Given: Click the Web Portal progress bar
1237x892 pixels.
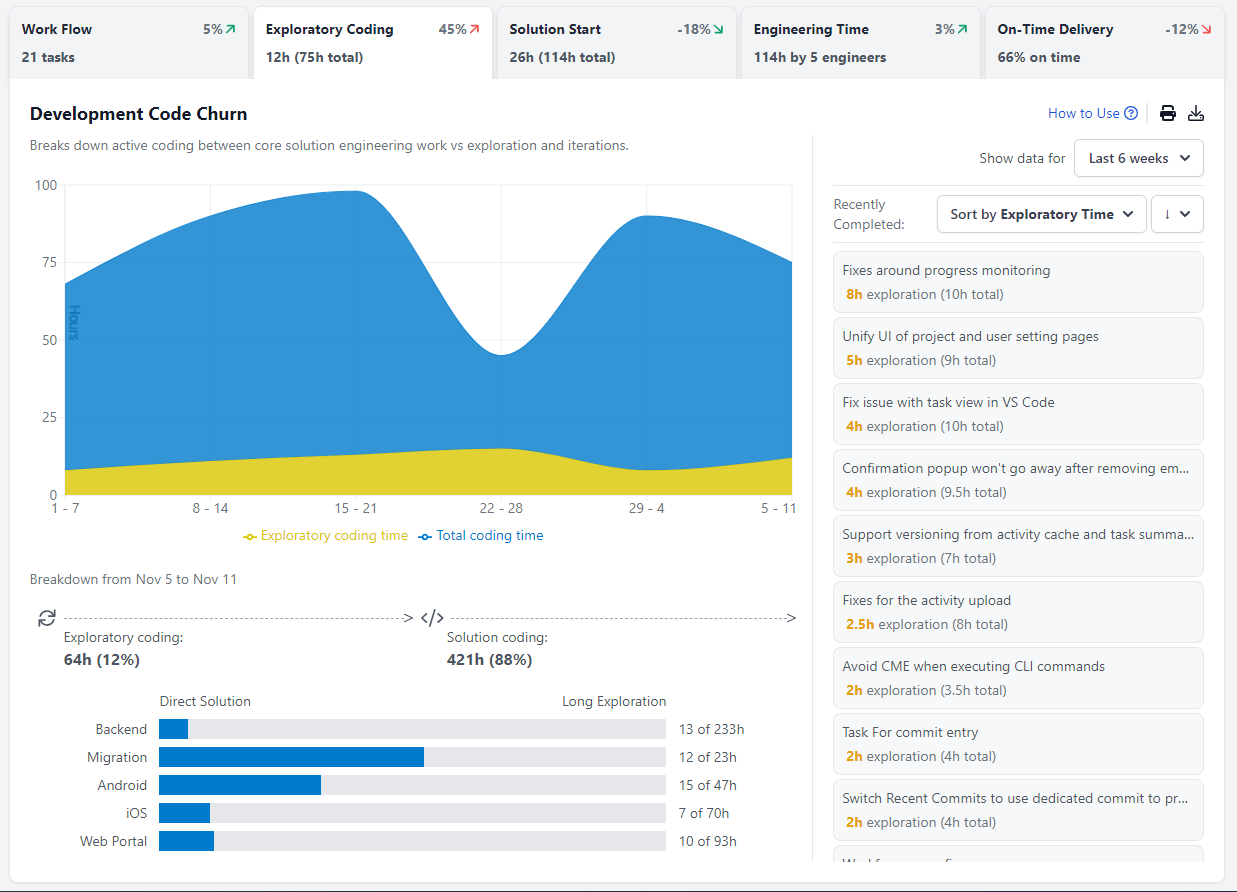Looking at the screenshot, I should click(x=412, y=841).
